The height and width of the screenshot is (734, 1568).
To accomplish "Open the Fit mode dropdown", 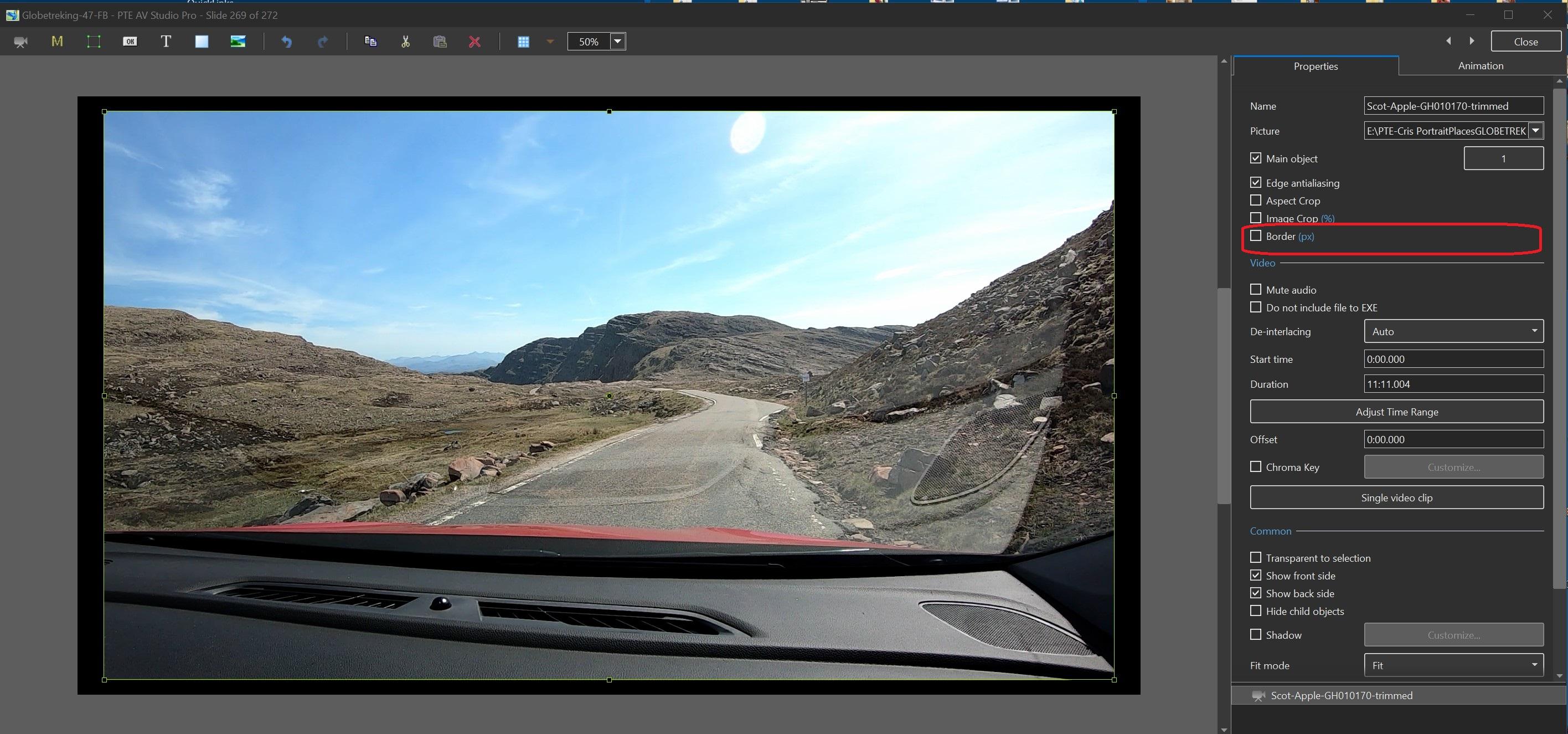I will tap(1453, 665).
